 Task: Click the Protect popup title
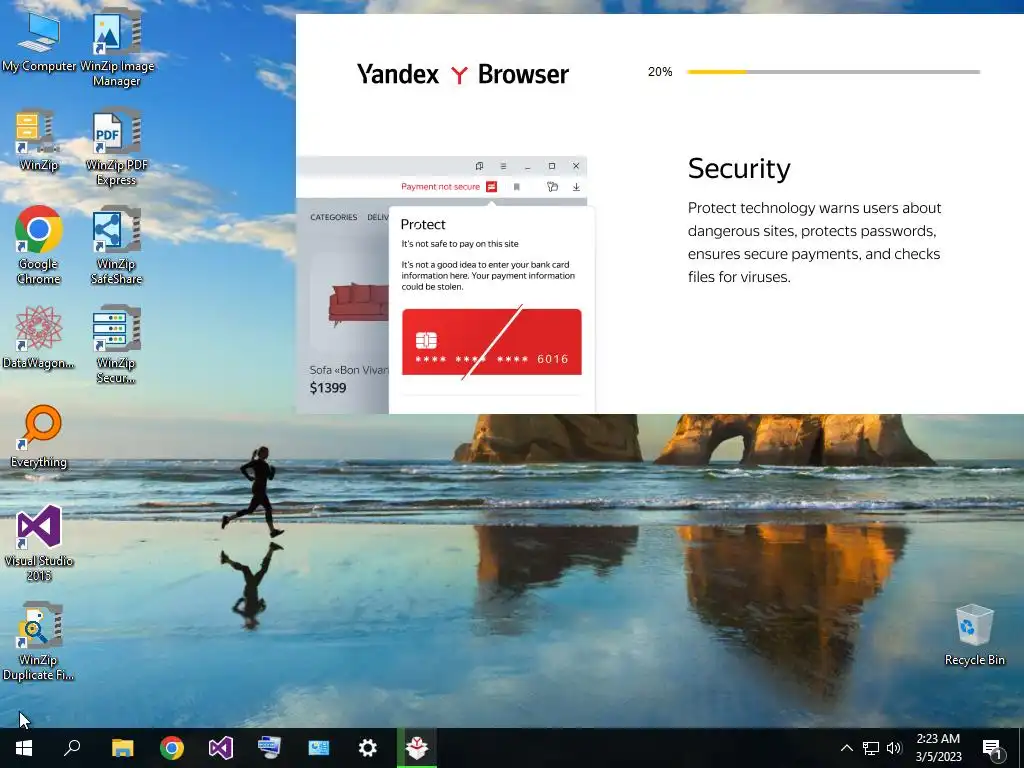pyautogui.click(x=423, y=225)
